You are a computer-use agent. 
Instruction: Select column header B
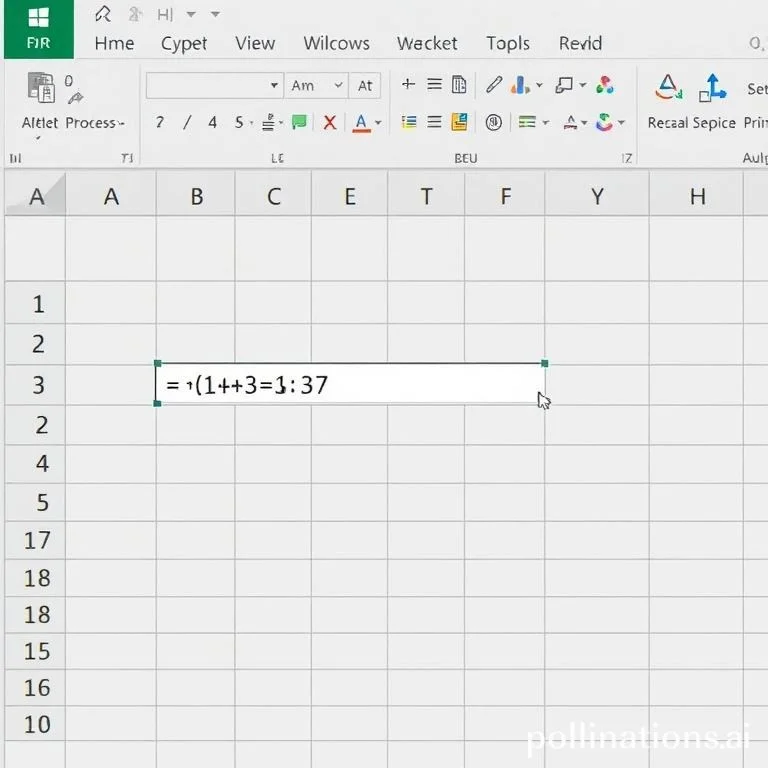(196, 197)
